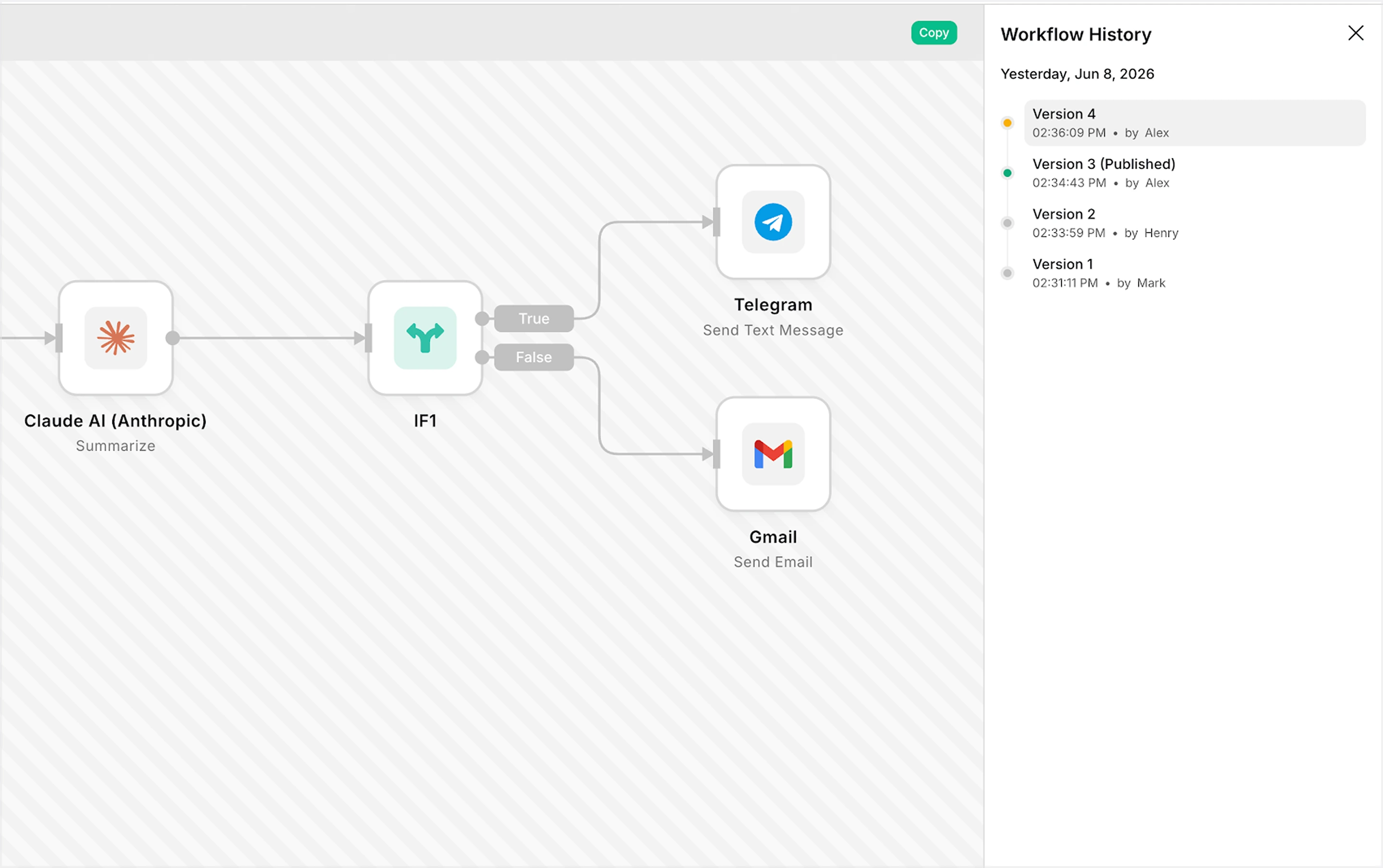Select Version 2 by Henry
The width and height of the screenshot is (1383, 868).
(1194, 223)
